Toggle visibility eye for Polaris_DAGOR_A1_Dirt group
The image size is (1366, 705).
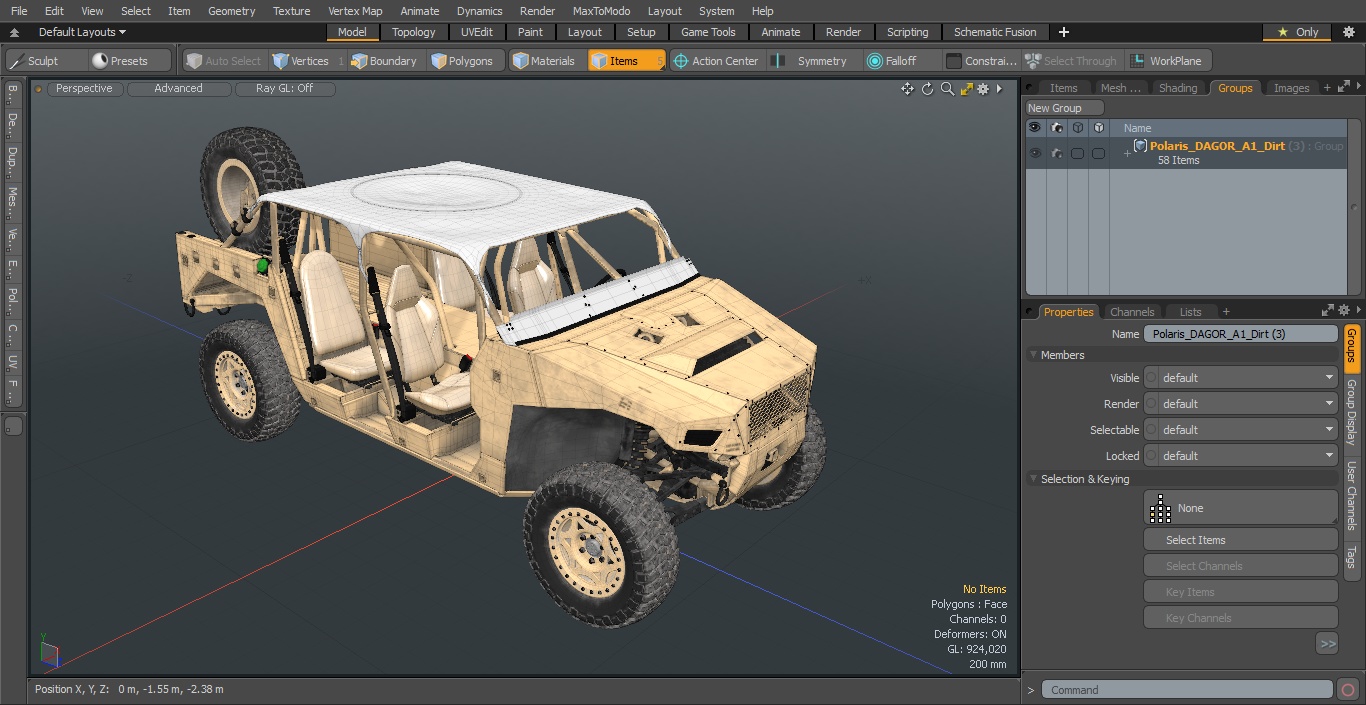click(x=1035, y=153)
